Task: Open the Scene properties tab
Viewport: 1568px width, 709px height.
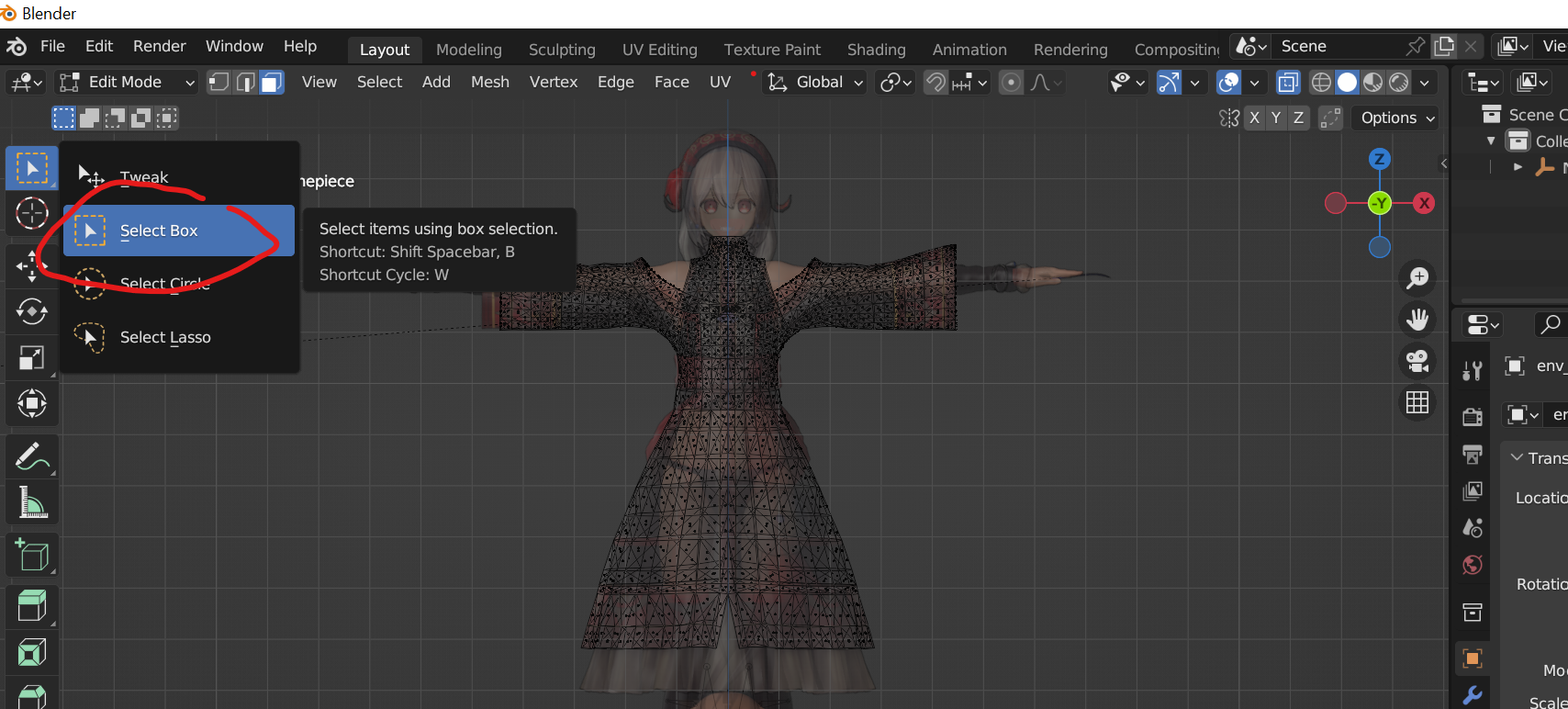Action: tap(1473, 528)
